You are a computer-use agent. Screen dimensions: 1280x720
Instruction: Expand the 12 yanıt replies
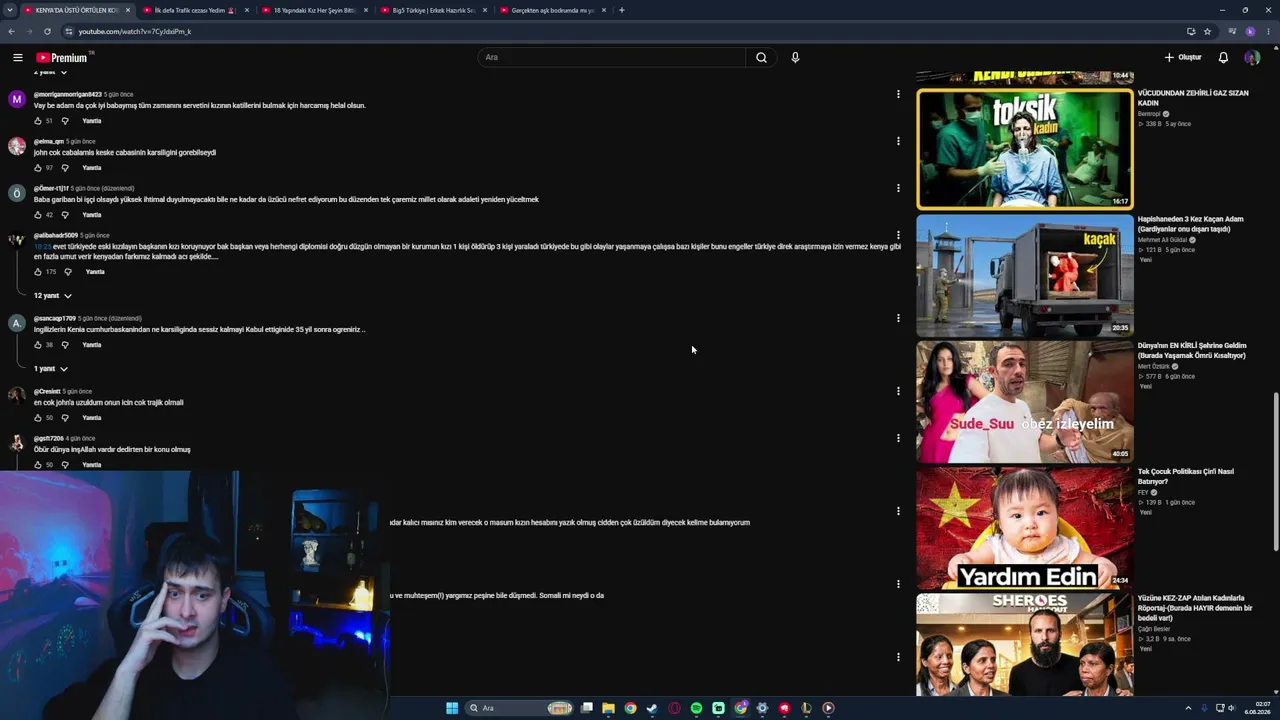pos(52,296)
